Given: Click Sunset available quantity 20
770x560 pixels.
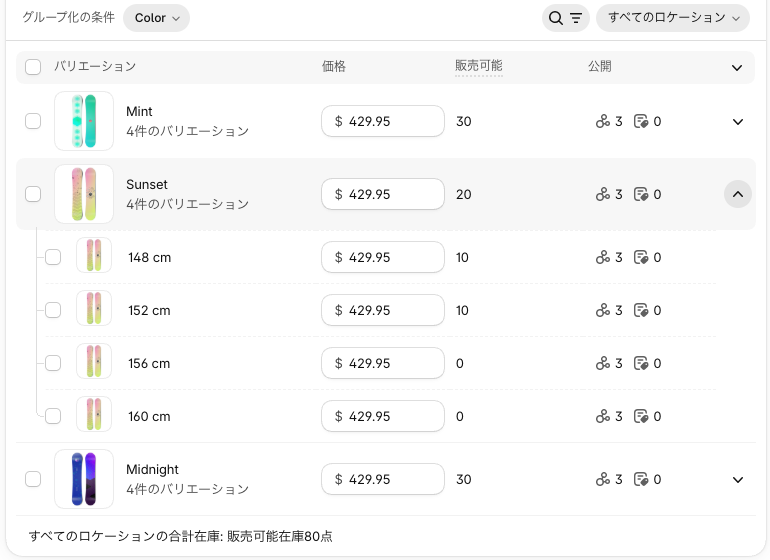Looking at the screenshot, I should [x=464, y=195].
